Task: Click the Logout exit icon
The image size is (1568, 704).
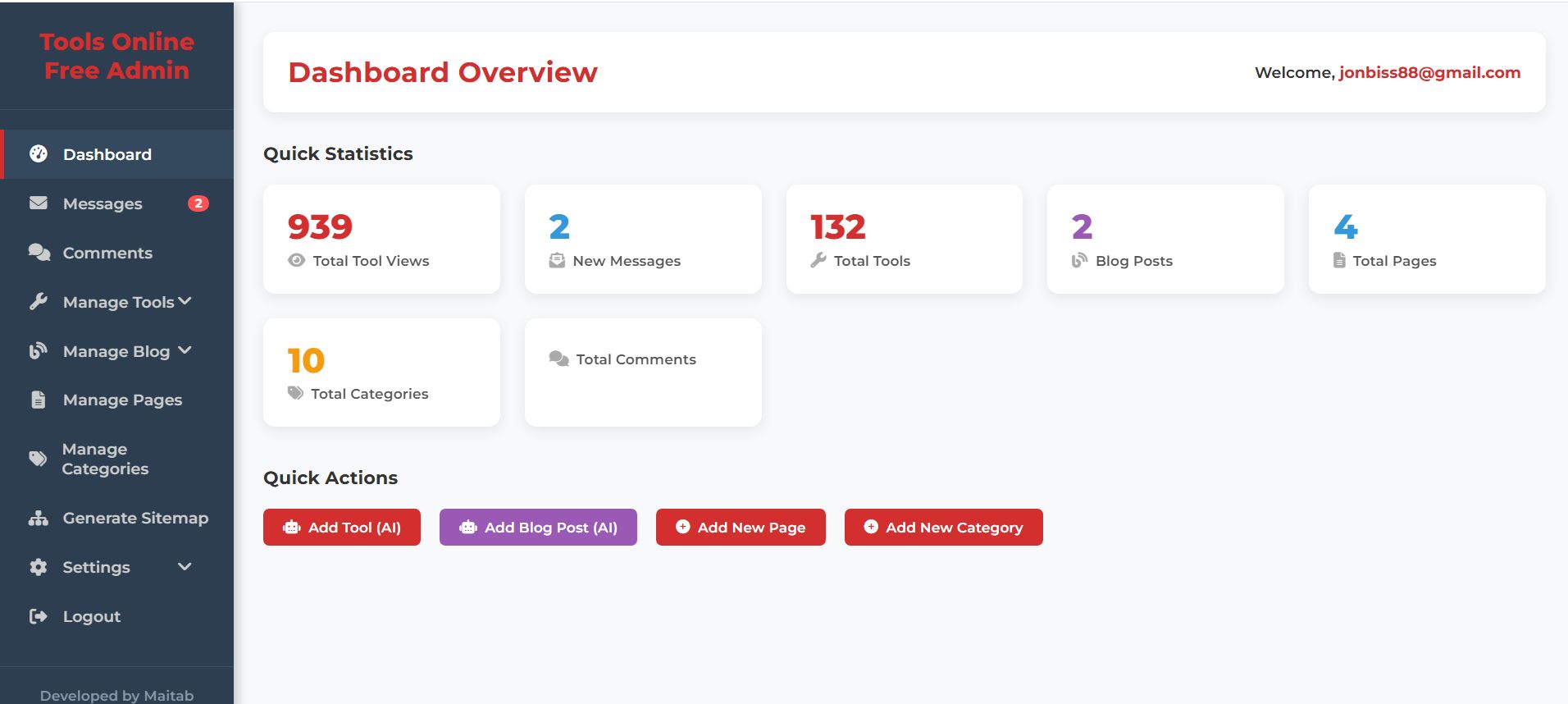Action: tap(39, 616)
